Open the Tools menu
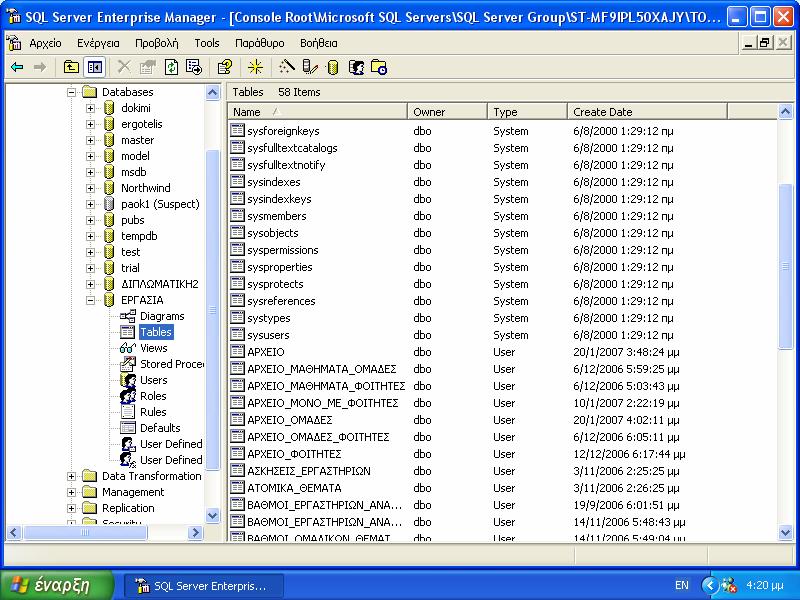800x600 pixels. click(x=207, y=43)
